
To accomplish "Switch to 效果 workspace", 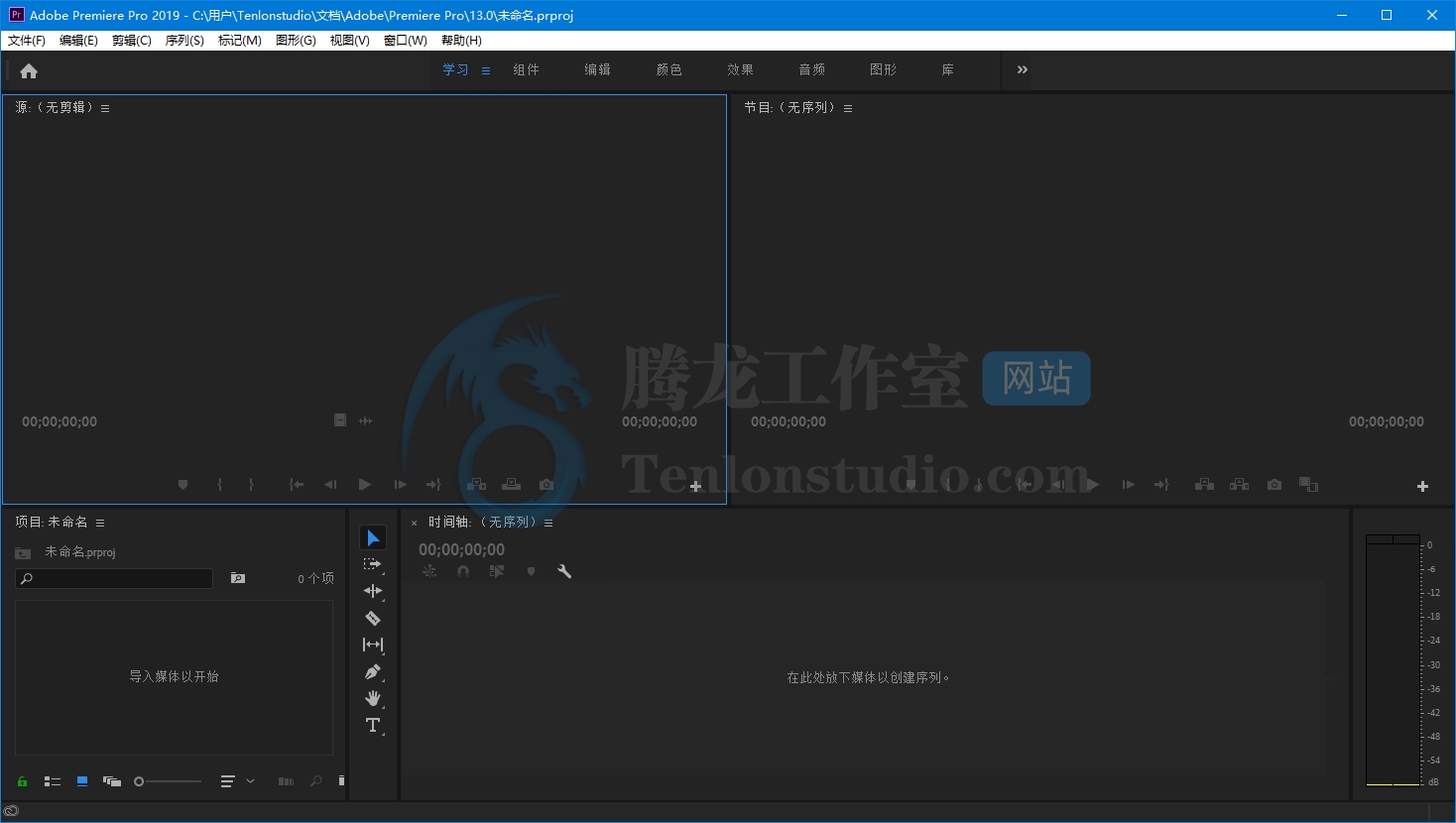I will (741, 69).
